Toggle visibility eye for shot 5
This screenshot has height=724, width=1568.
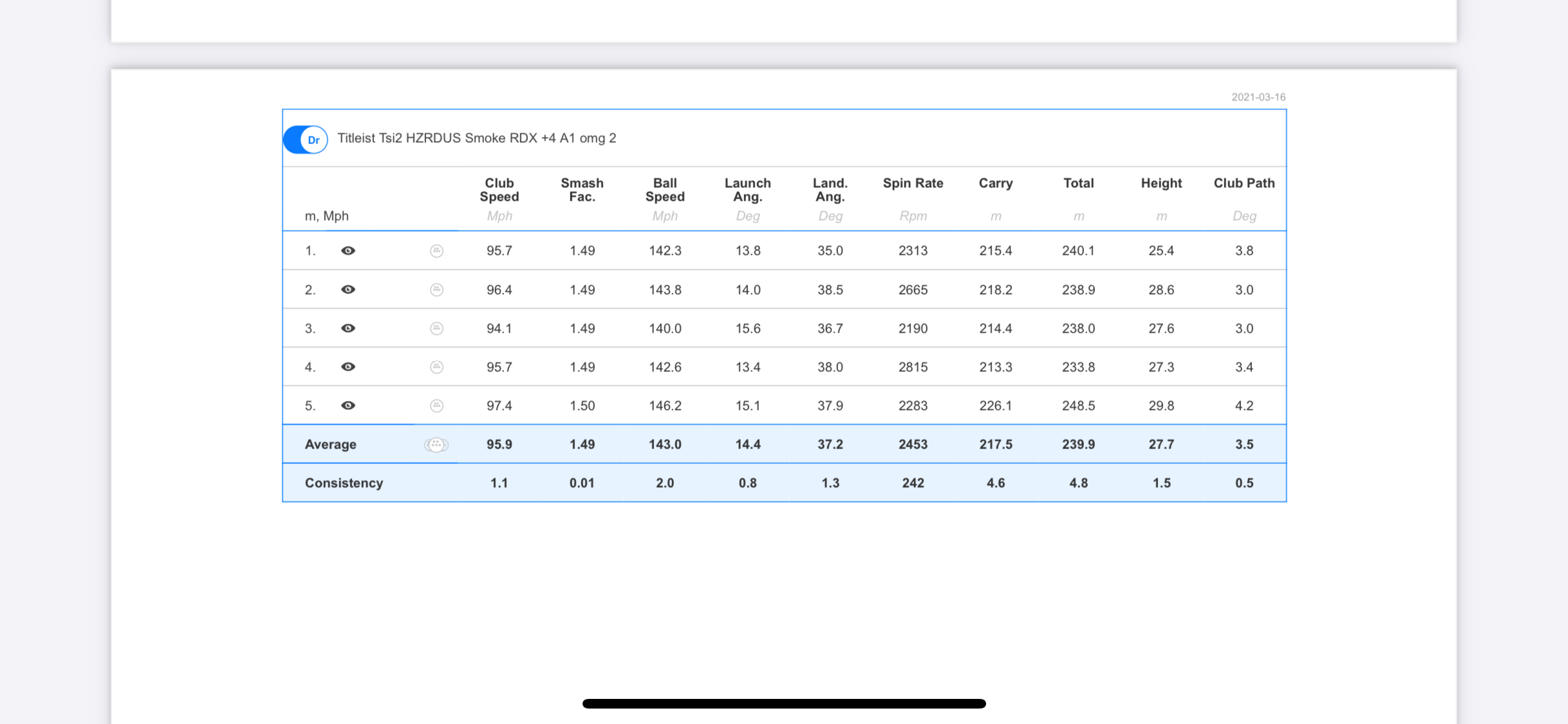click(348, 405)
